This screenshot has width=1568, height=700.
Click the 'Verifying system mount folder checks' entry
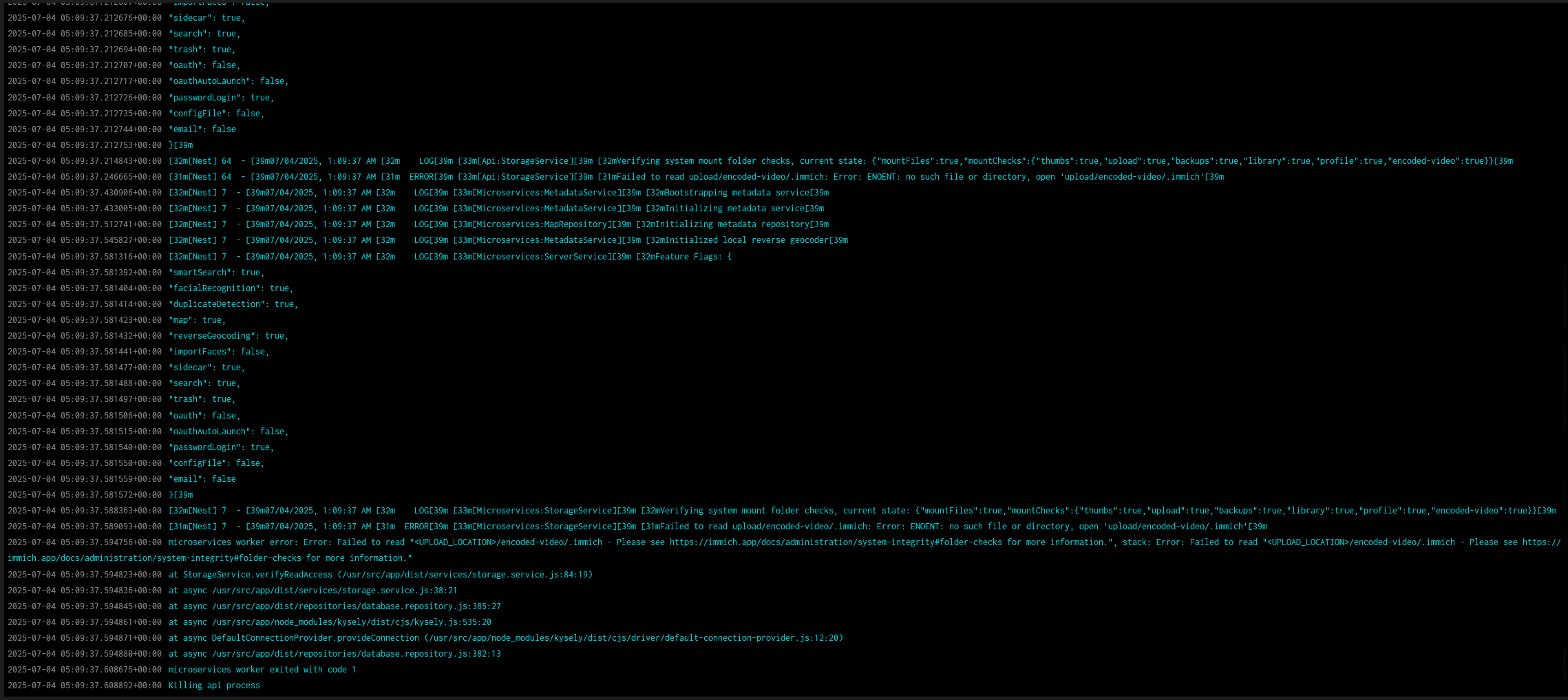(x=723, y=510)
